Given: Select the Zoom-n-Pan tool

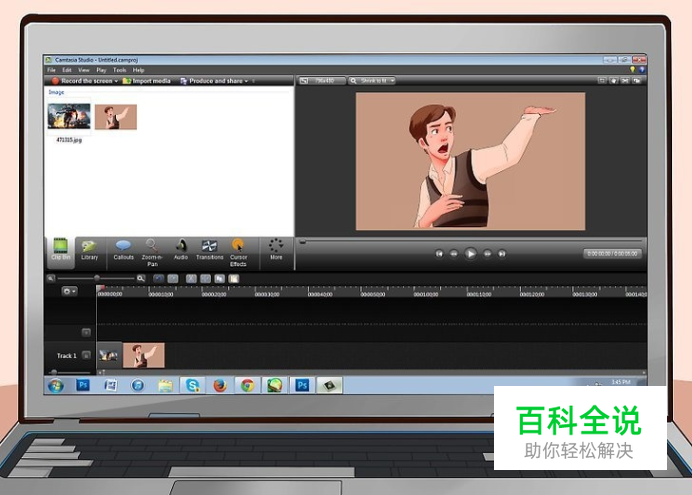Looking at the screenshot, I should pyautogui.click(x=152, y=253).
